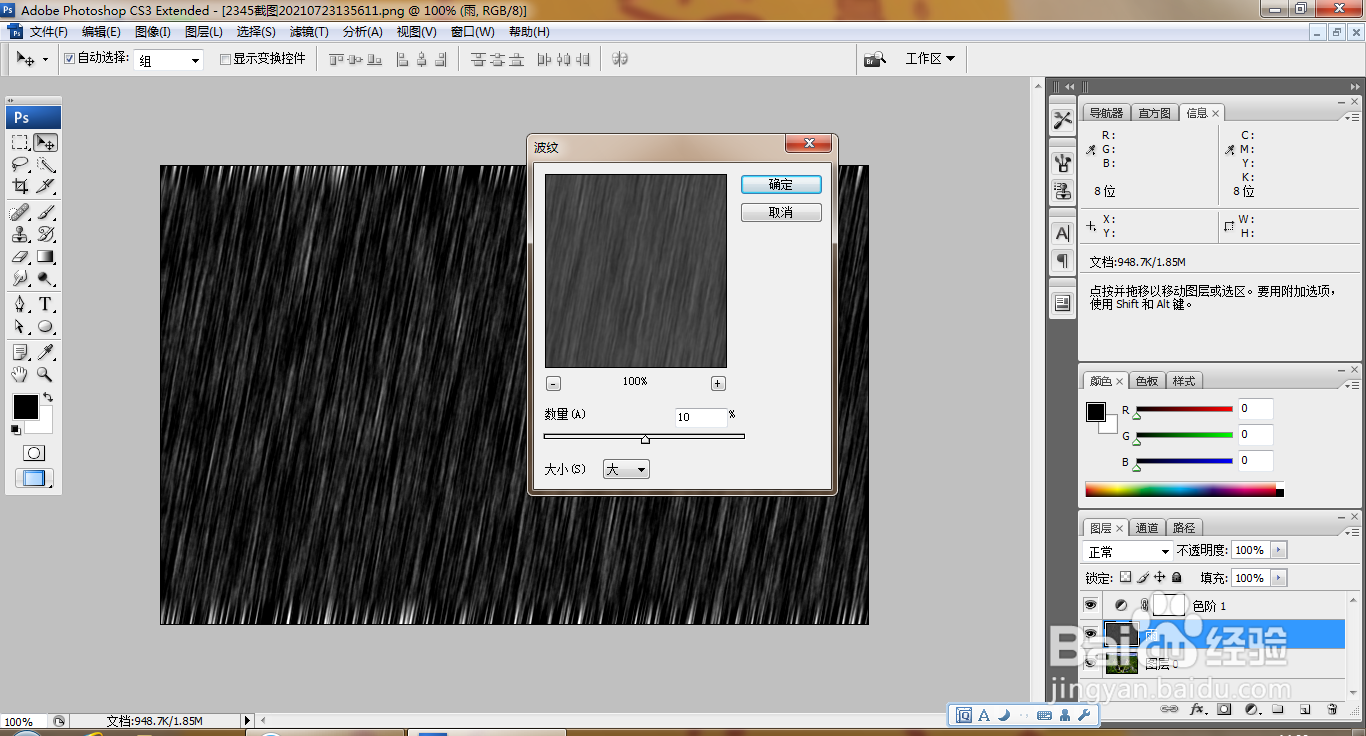Screen dimensions: 1366x736
Task: Select the Lasso tool
Action: coord(20,164)
